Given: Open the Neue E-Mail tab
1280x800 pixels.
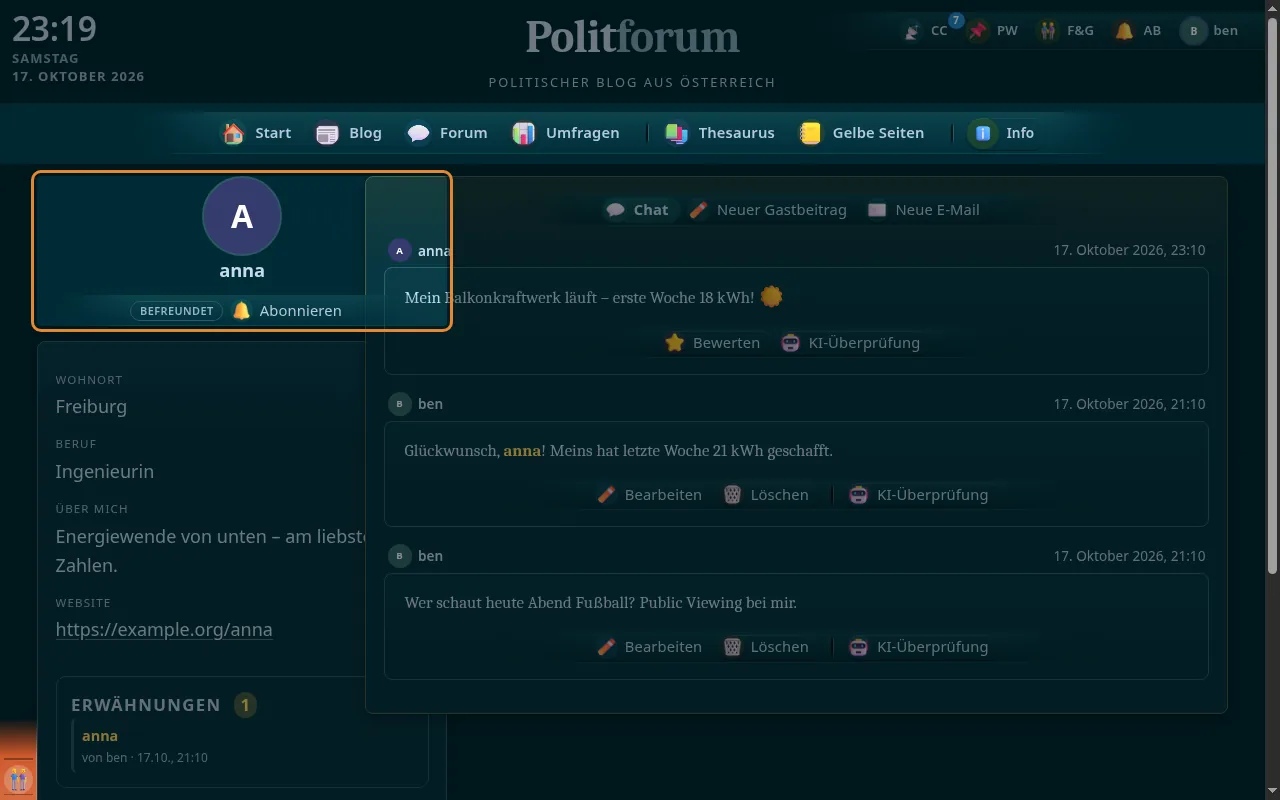Looking at the screenshot, I should [x=924, y=210].
